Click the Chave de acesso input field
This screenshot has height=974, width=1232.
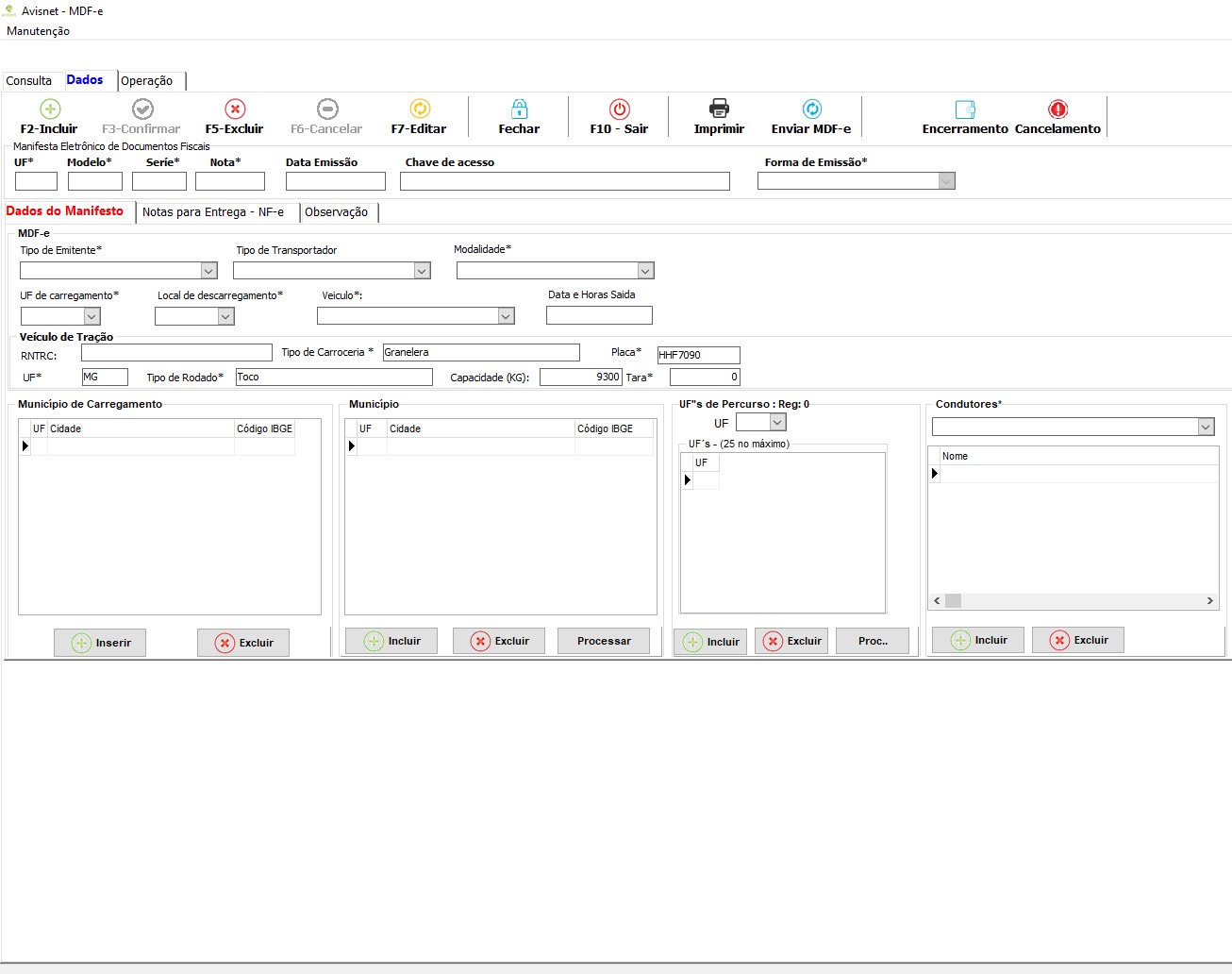pyautogui.click(x=564, y=181)
